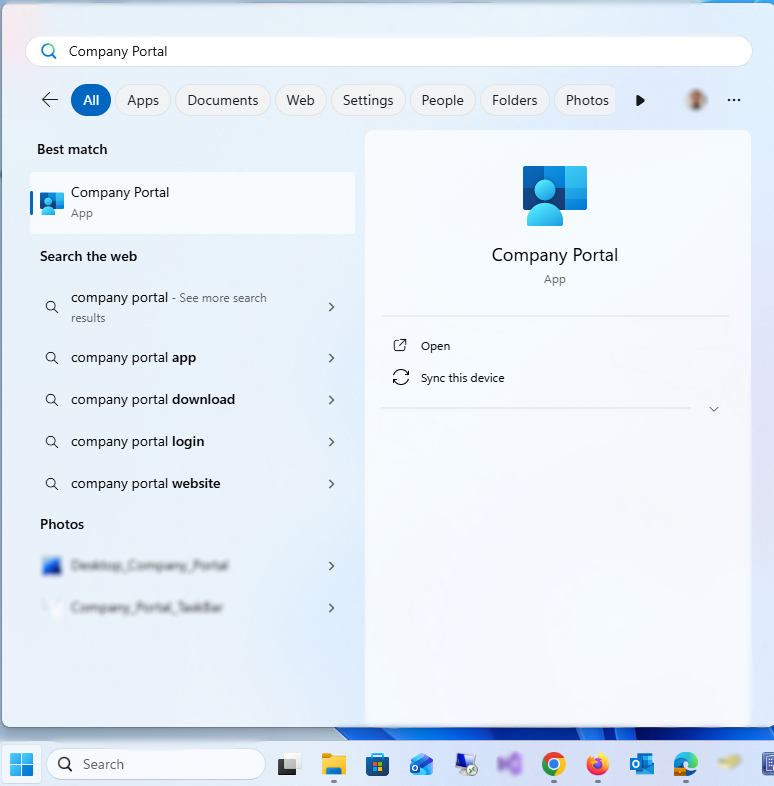Open first photo result thumbnail
The image size is (774, 786).
pyautogui.click(x=52, y=566)
